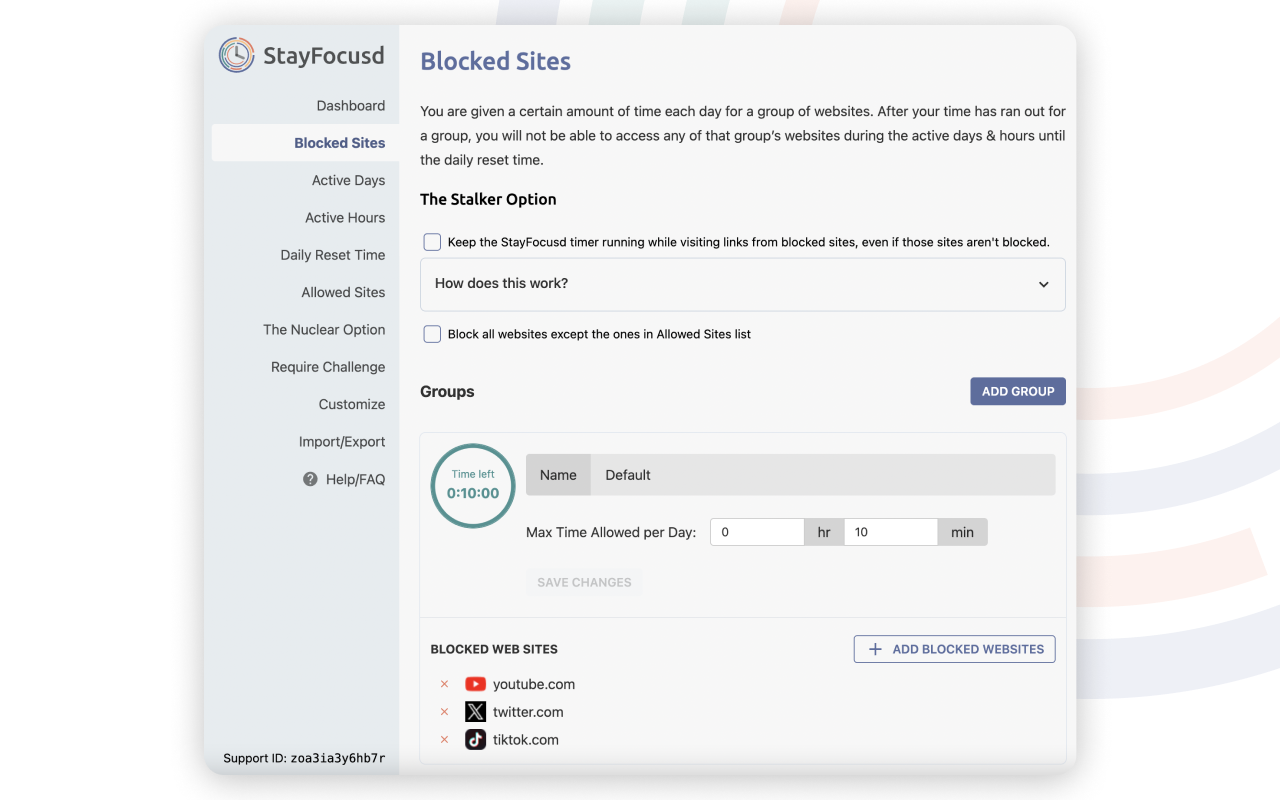Go to Active Days settings

tap(348, 180)
